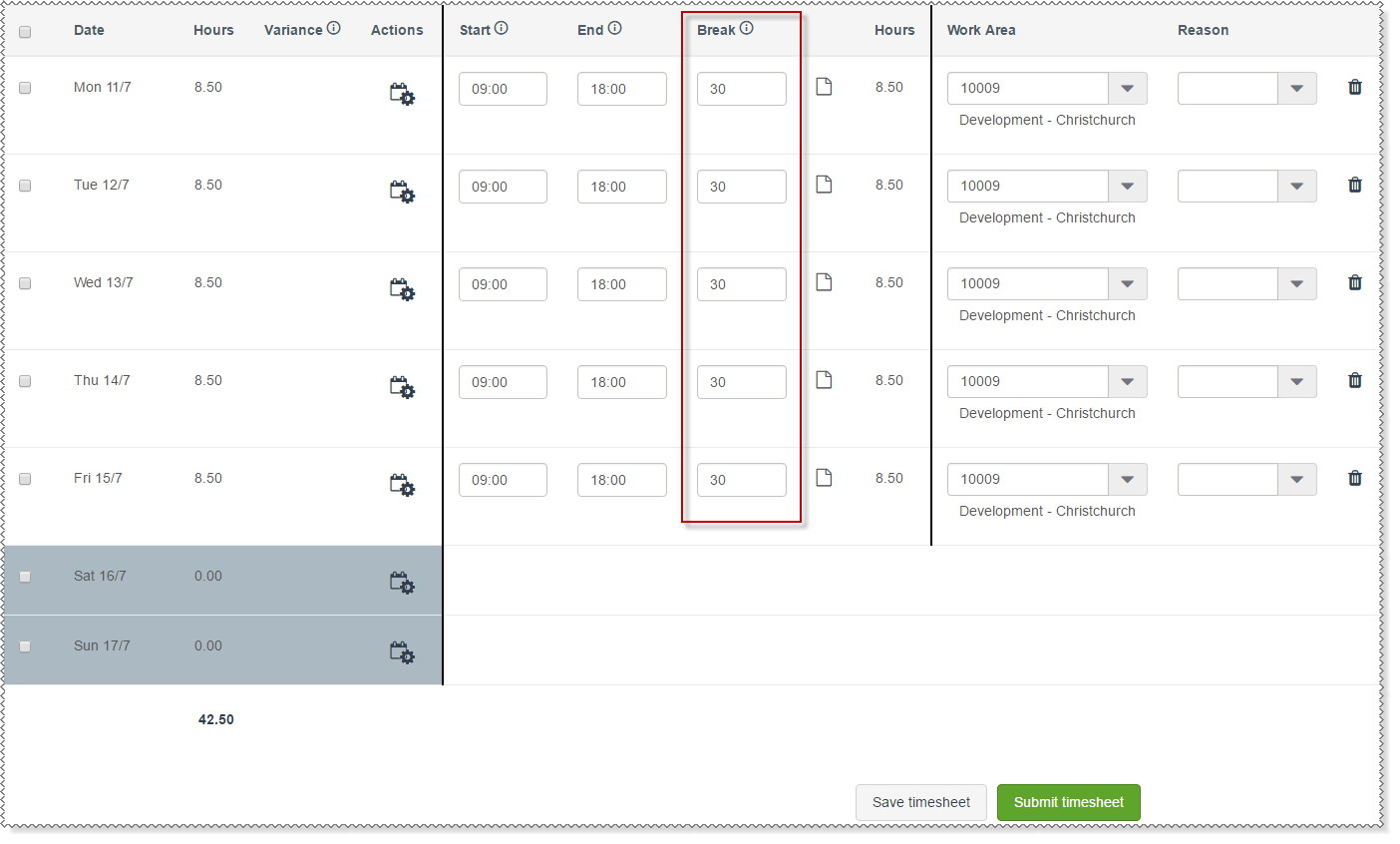
Task: Tick the checkbox for Fri 15/7
Action: pos(25,479)
